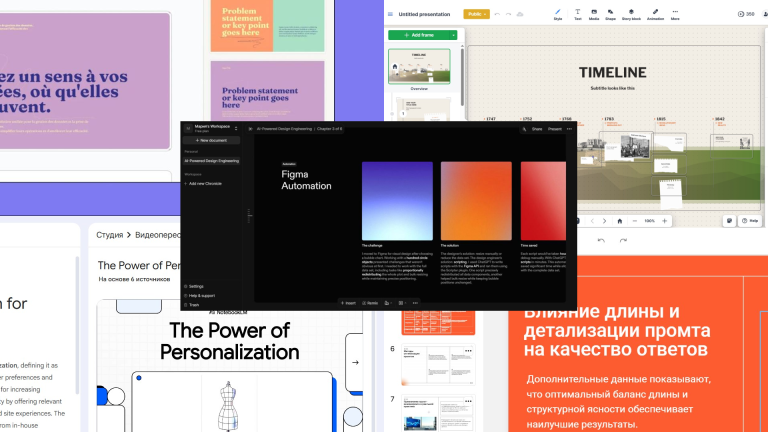Open the More menu in Prezi toolbar
This screenshot has width=768, height=432.
click(675, 14)
